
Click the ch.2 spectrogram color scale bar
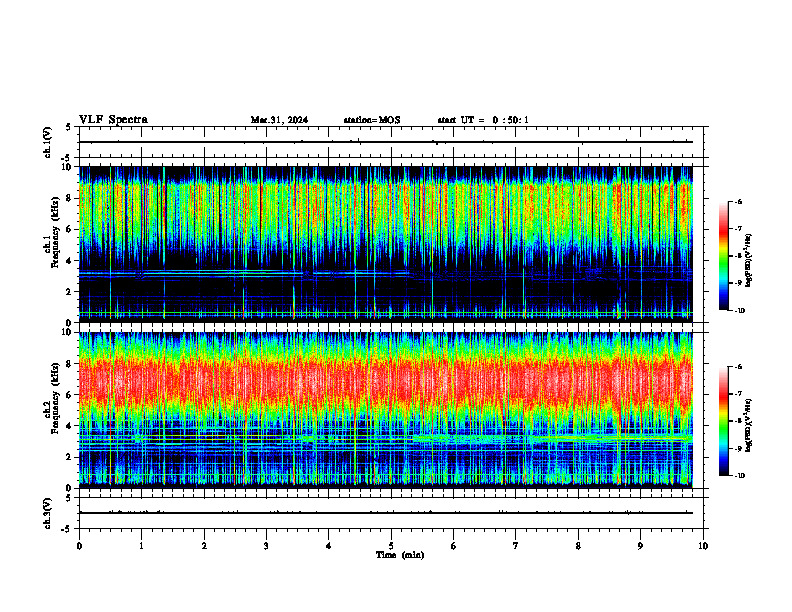[x=723, y=421]
